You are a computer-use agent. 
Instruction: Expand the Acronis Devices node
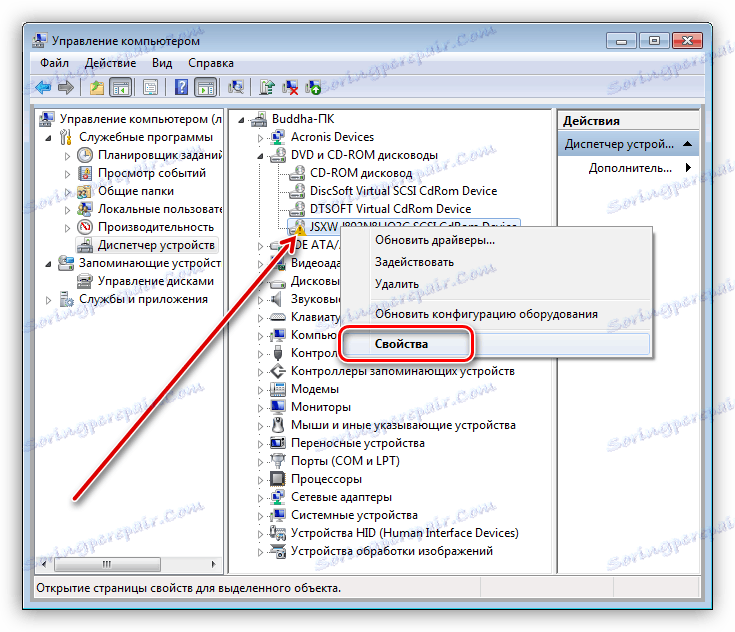tap(260, 138)
